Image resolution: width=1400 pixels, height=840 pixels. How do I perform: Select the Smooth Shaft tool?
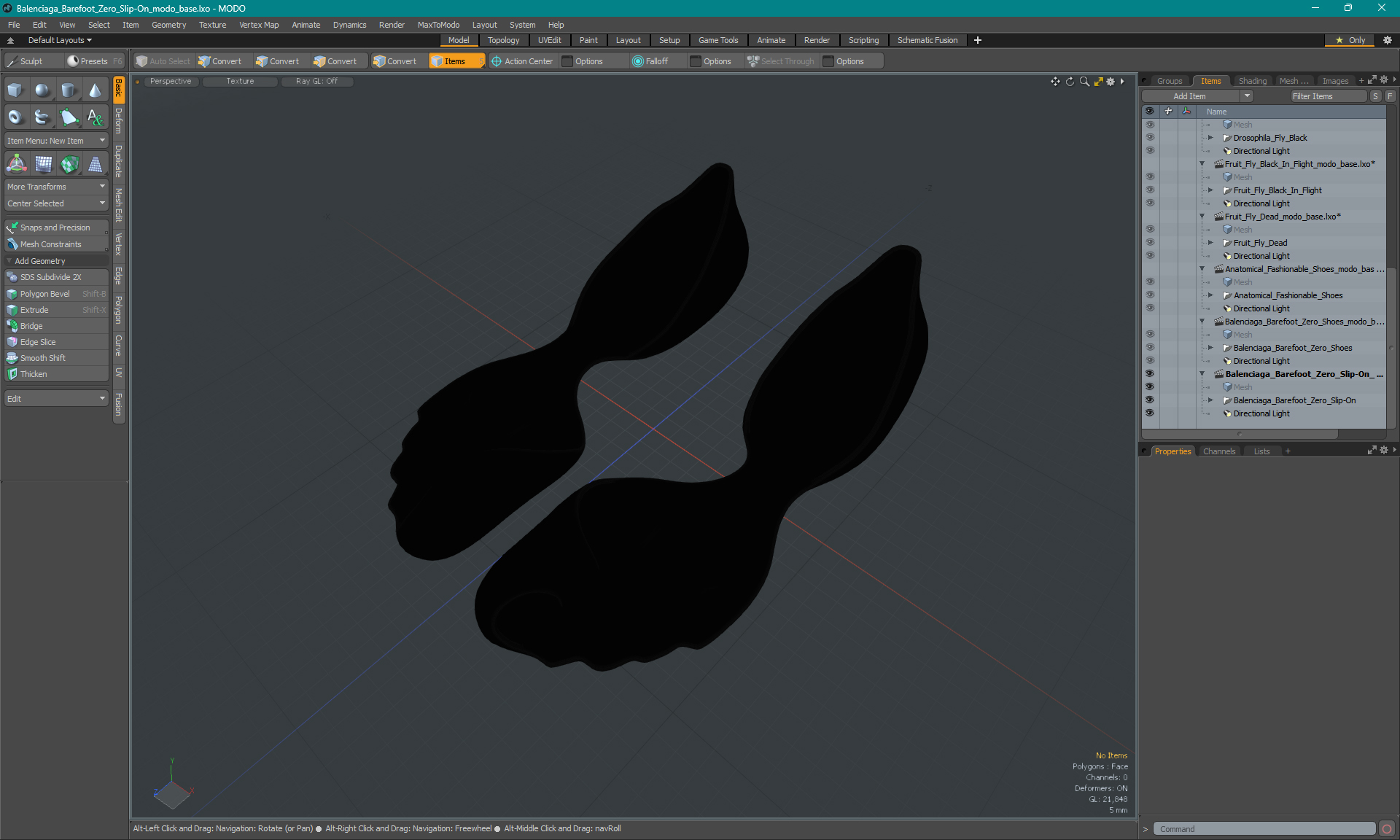pos(44,357)
